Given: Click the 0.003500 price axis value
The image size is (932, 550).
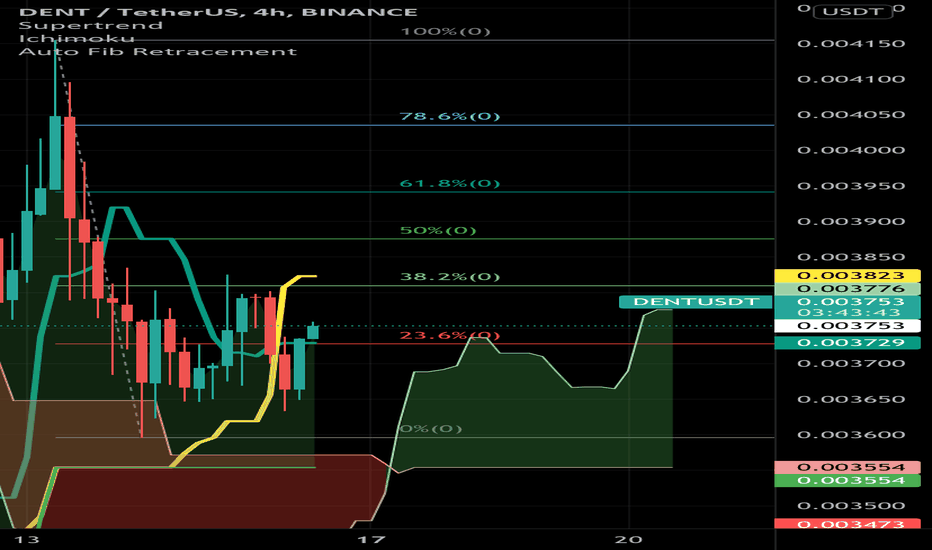Looking at the screenshot, I should click(x=851, y=506).
